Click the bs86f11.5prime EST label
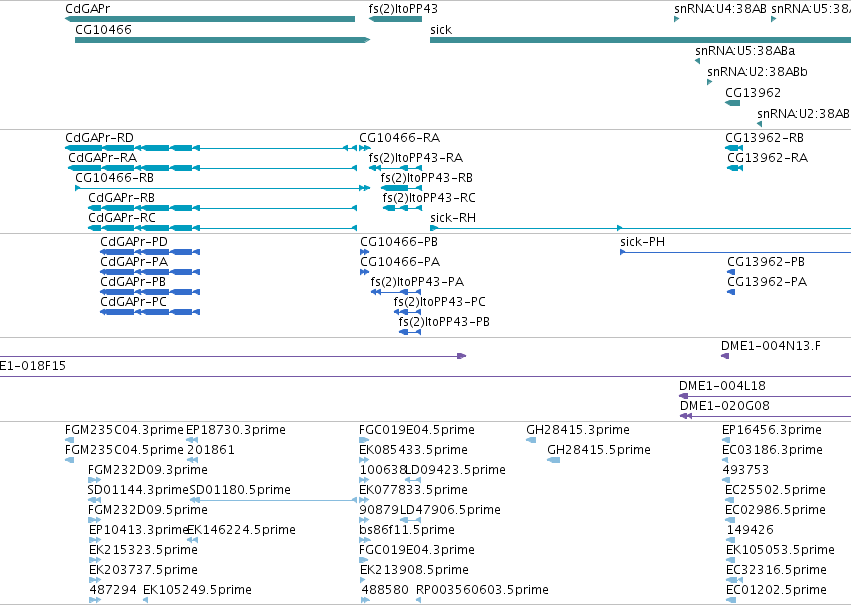 [407, 530]
